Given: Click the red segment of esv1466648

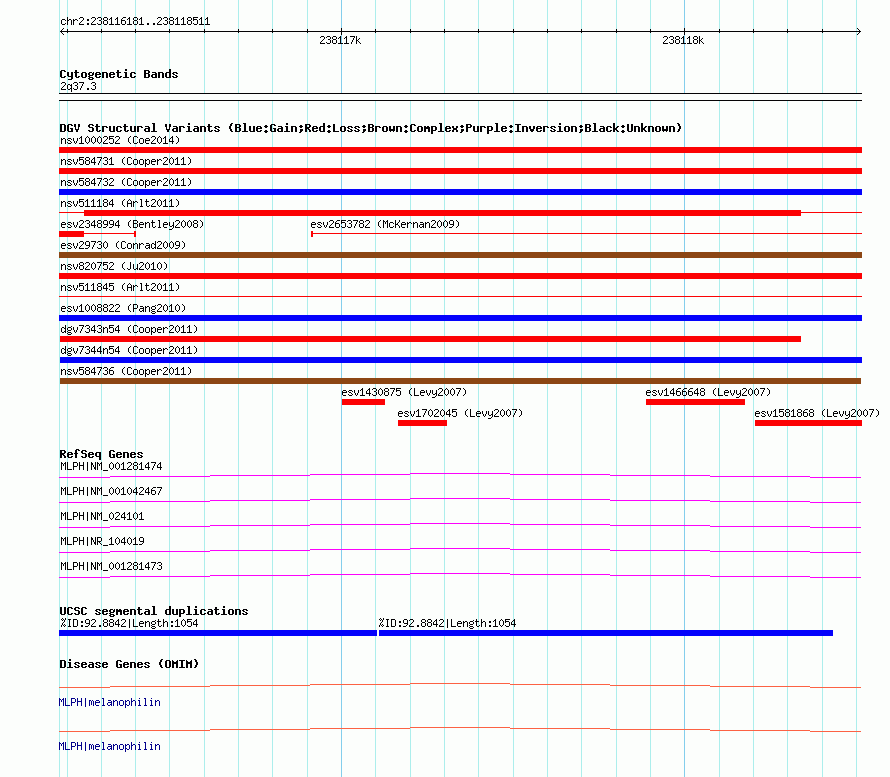Looking at the screenshot, I should tap(695, 402).
